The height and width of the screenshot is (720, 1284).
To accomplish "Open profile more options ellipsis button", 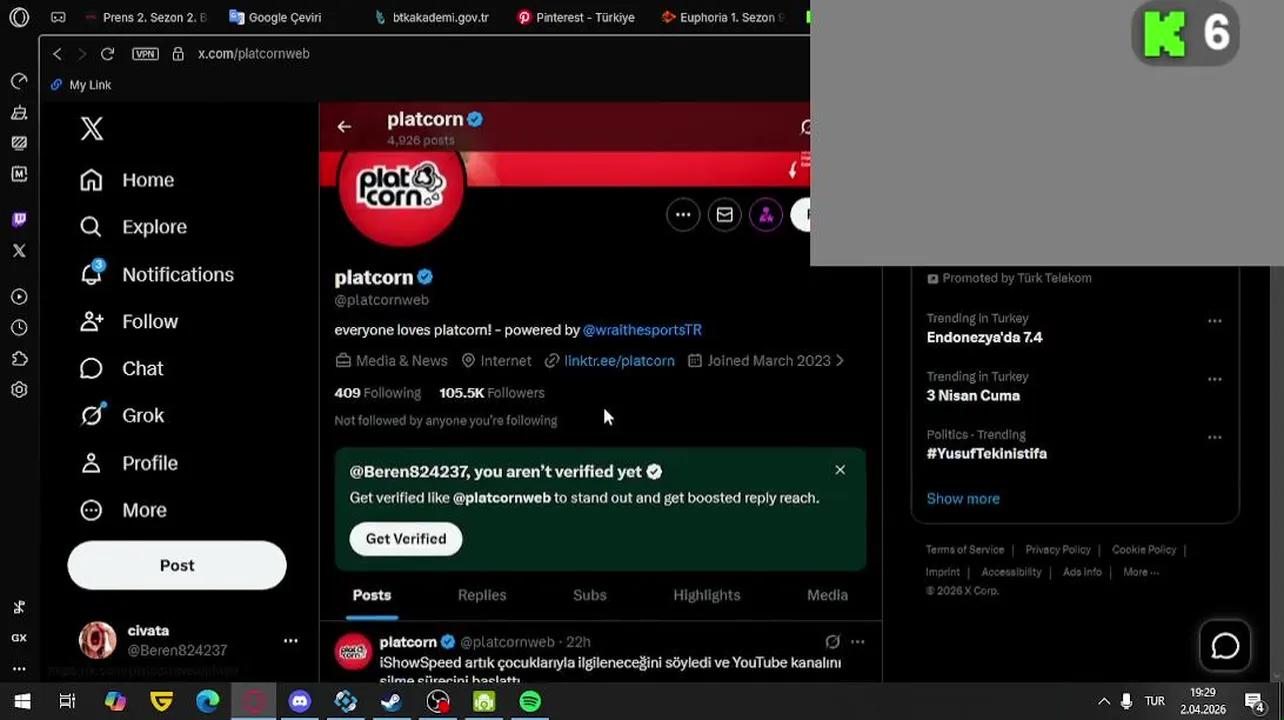I will point(683,214).
